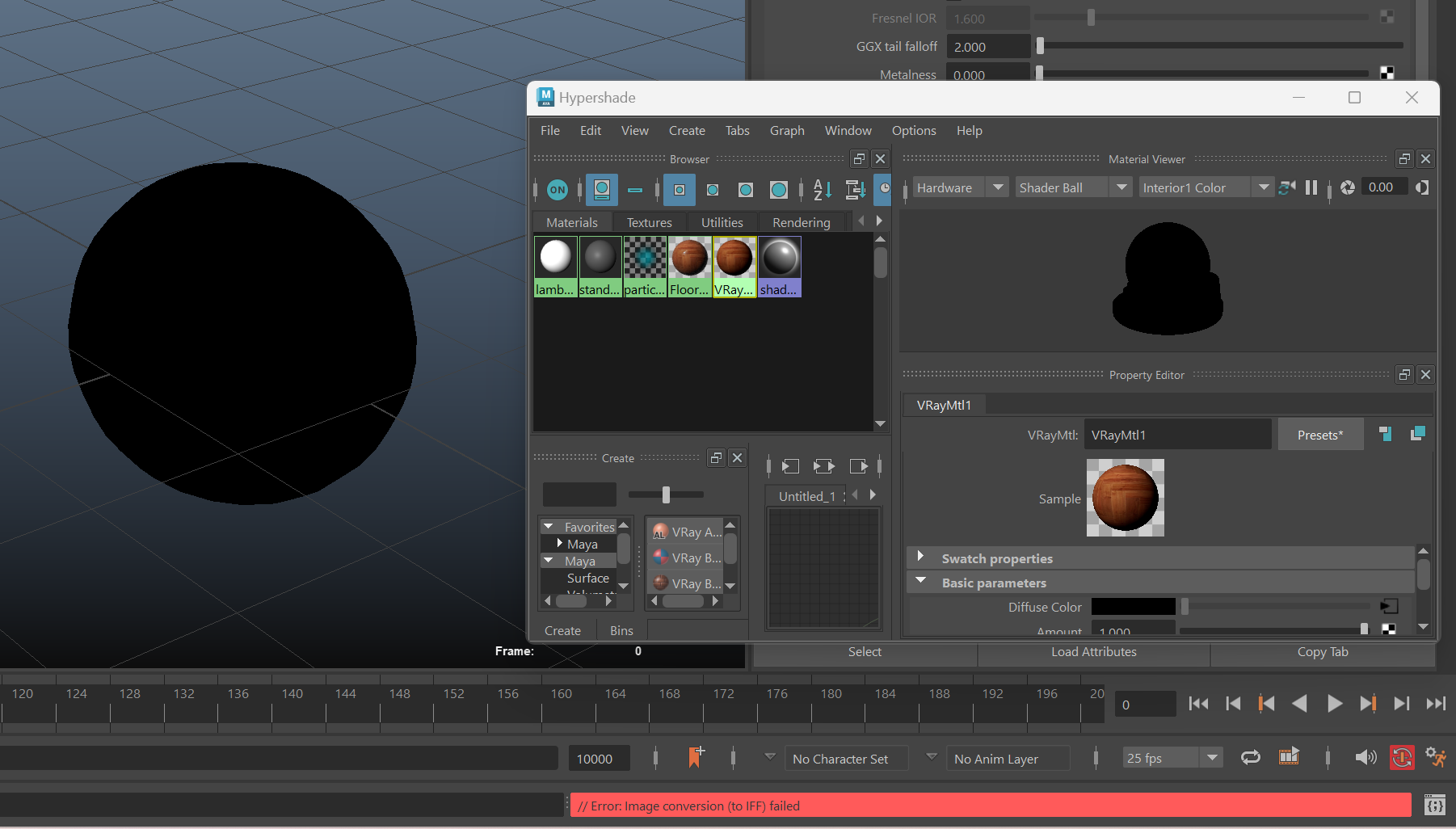Open the Shader Ball geometry dropdown
This screenshot has height=829, width=1456.
tap(1073, 187)
